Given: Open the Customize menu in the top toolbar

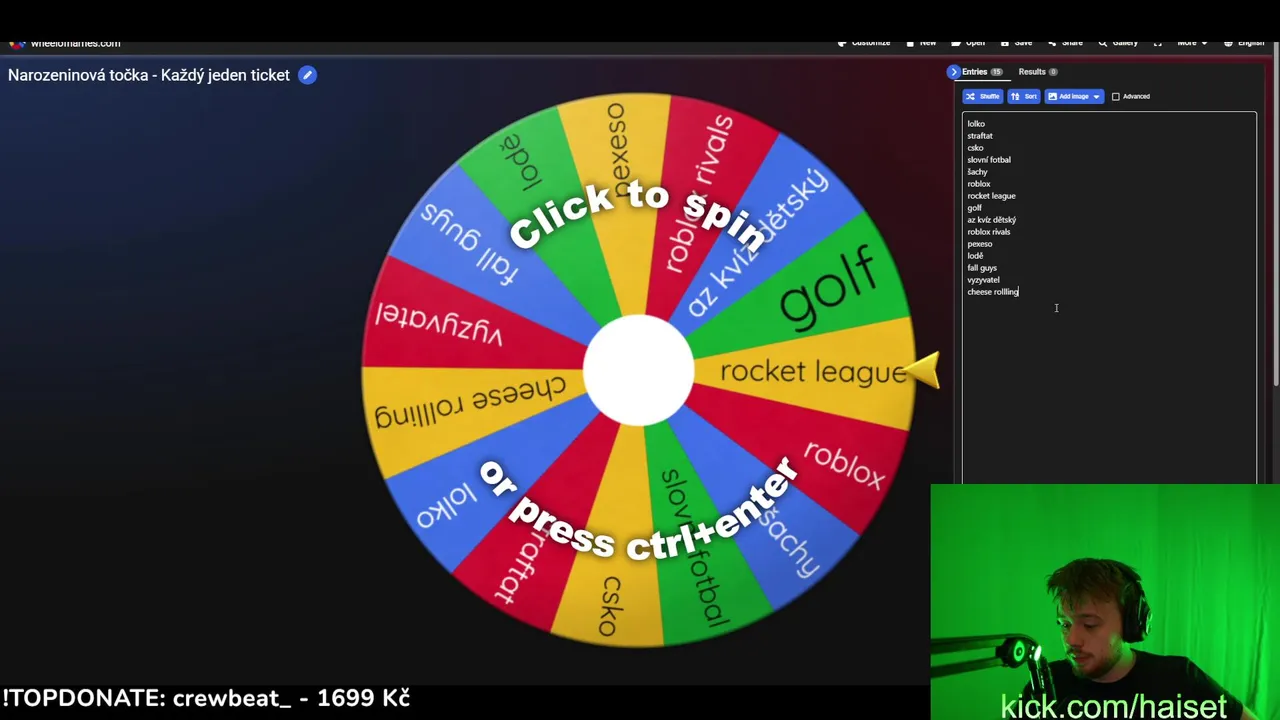Looking at the screenshot, I should tap(864, 43).
